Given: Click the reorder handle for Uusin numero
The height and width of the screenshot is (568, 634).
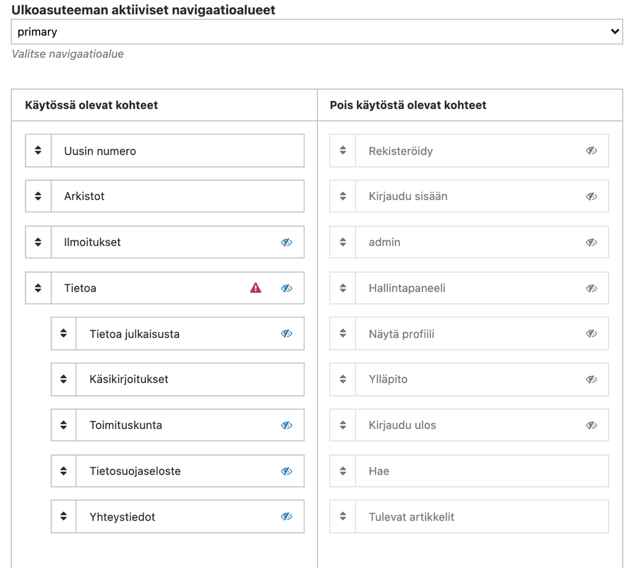Looking at the screenshot, I should [38, 150].
